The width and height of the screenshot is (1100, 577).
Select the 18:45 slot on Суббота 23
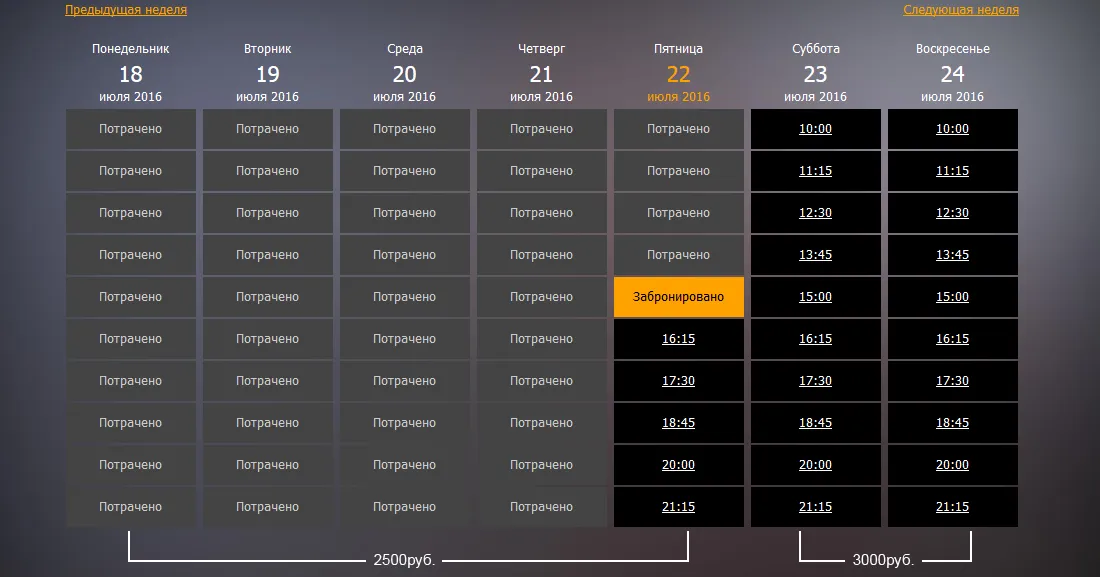tap(815, 423)
